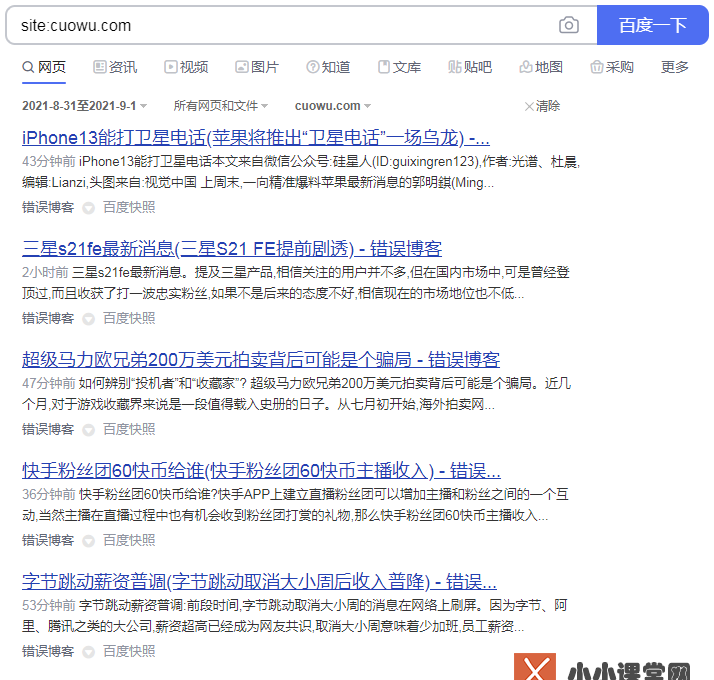Click the camera image search icon

tap(569, 25)
